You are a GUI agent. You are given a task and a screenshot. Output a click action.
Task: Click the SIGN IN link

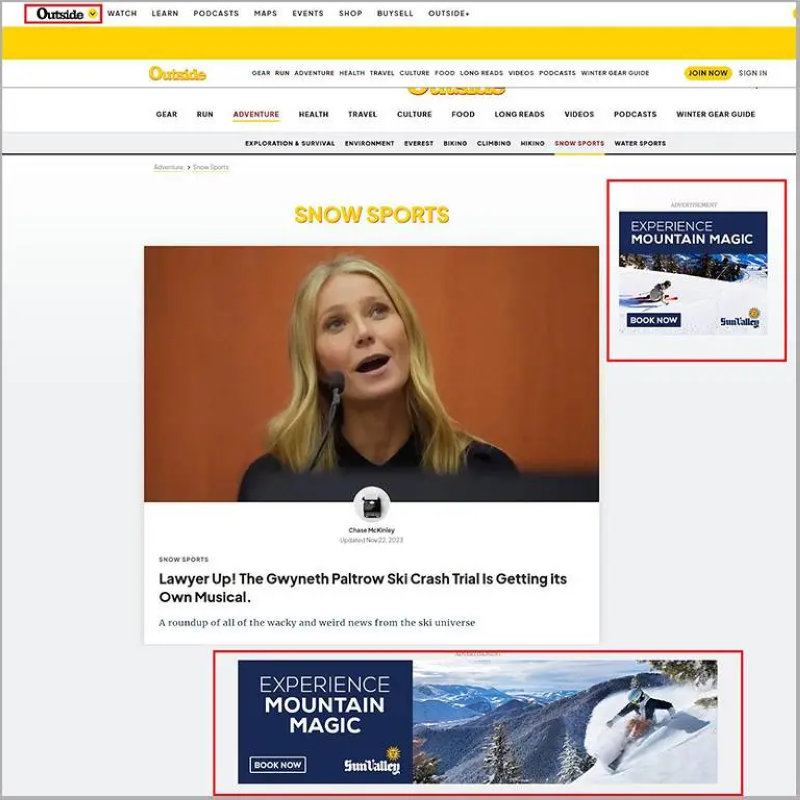pyautogui.click(x=756, y=73)
